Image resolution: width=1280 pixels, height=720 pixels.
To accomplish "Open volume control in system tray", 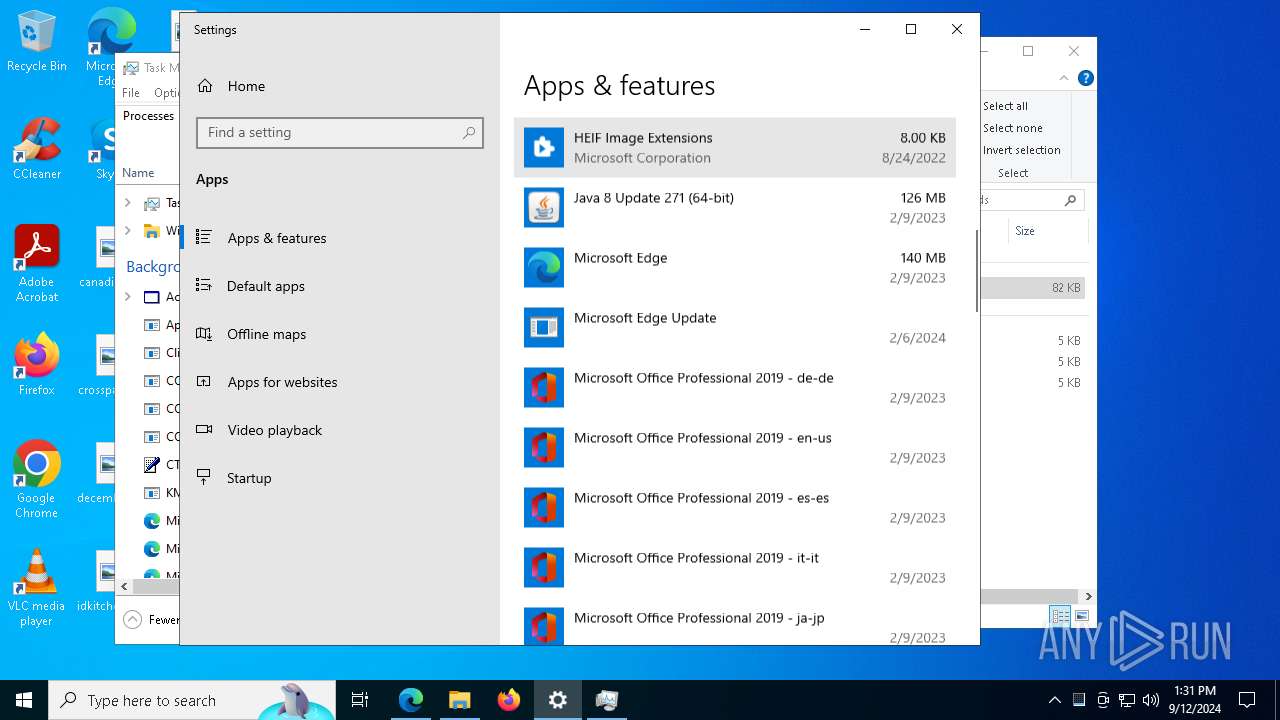I will pyautogui.click(x=1151, y=700).
